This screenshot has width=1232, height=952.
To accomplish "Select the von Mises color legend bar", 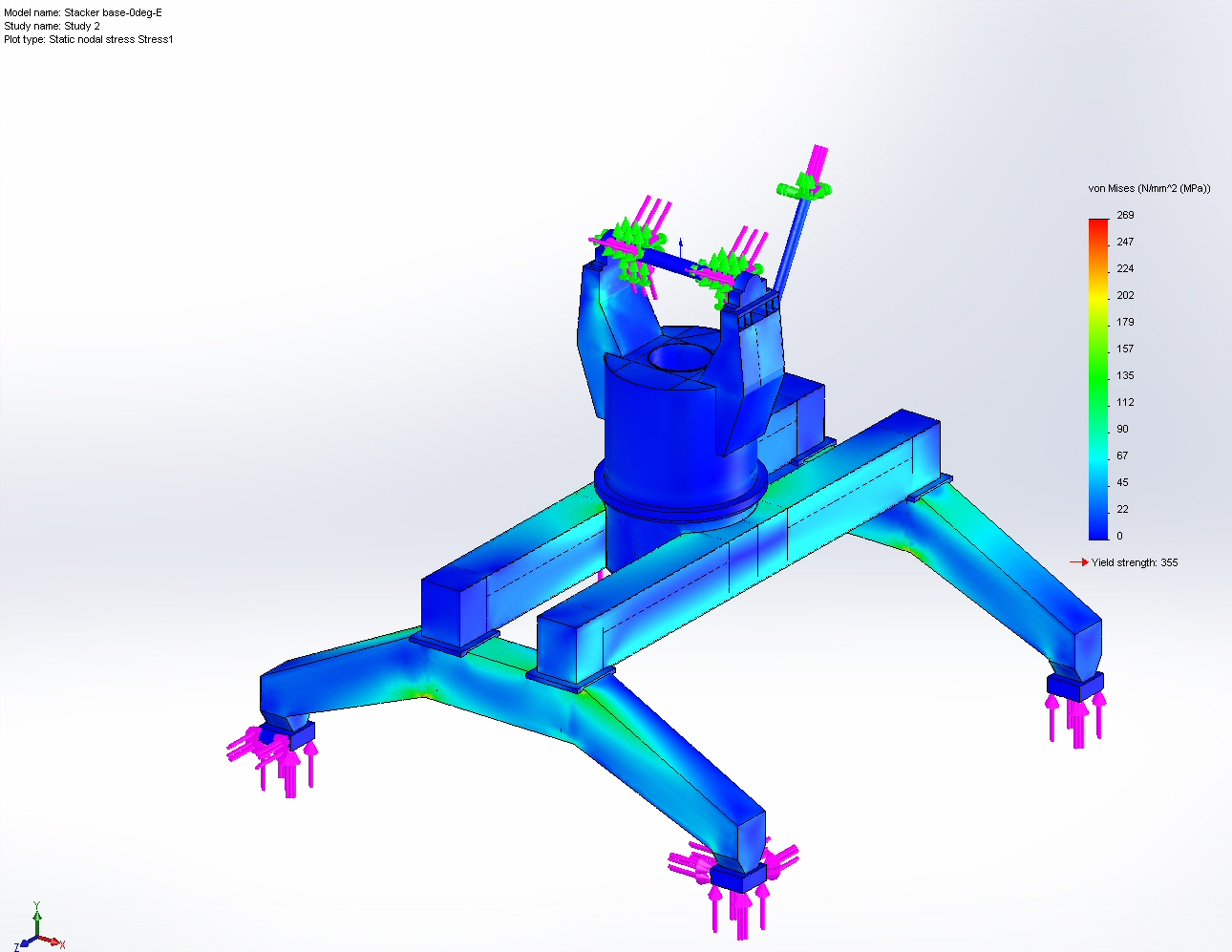I will [1098, 379].
